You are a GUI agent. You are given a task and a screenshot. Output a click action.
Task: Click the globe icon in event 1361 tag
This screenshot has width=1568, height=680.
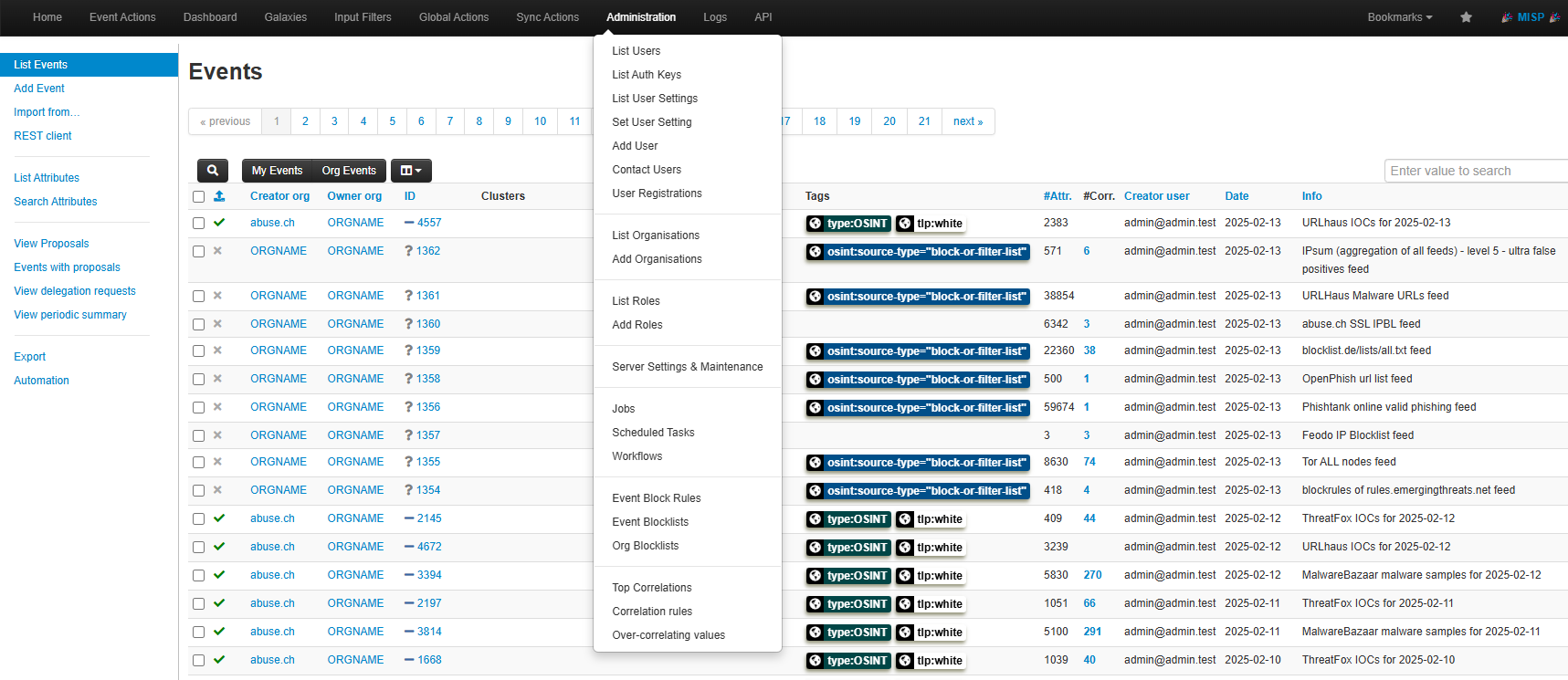tap(816, 297)
